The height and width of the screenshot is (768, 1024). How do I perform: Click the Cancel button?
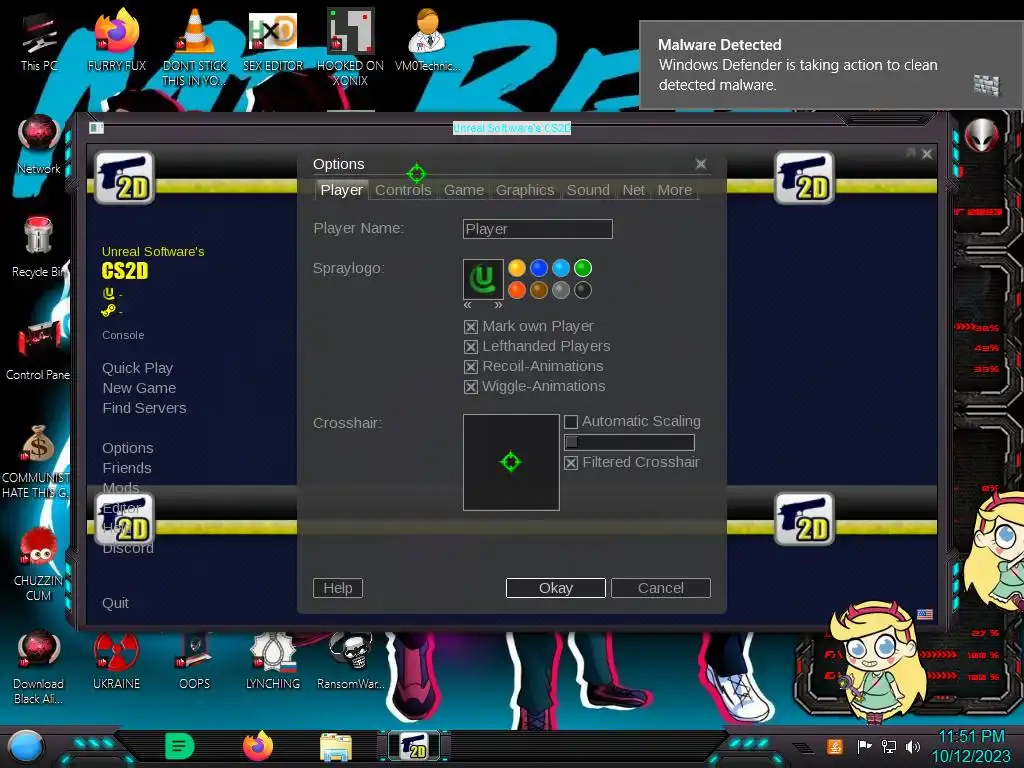pyautogui.click(x=661, y=588)
